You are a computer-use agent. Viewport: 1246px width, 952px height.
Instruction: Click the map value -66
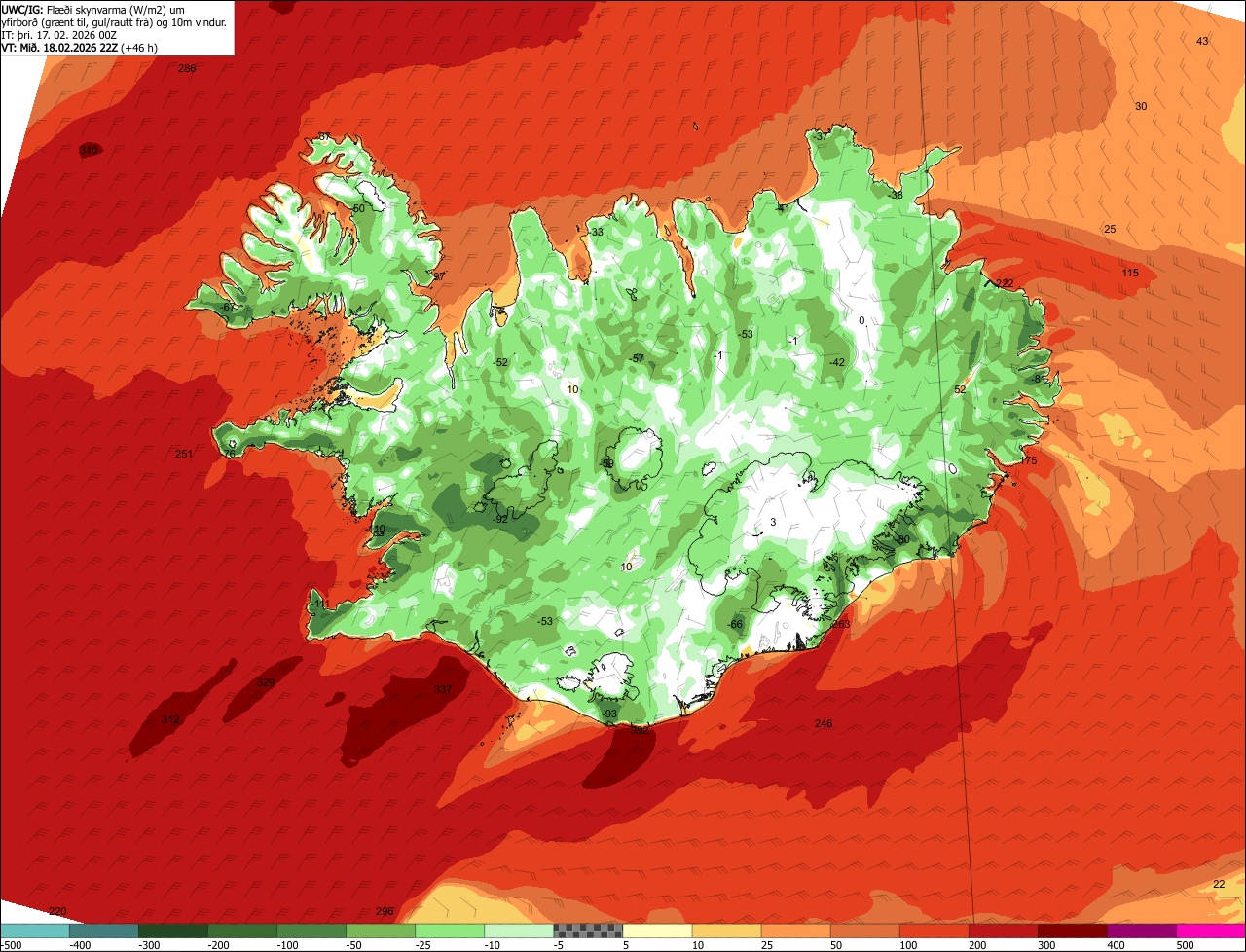[x=735, y=624]
